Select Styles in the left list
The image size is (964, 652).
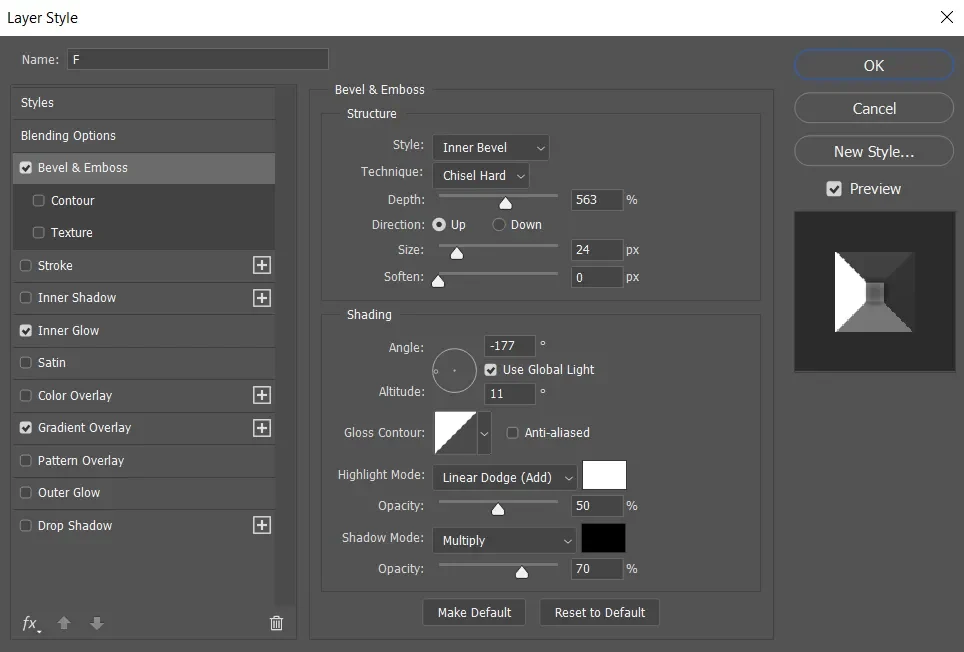pyautogui.click(x=38, y=103)
